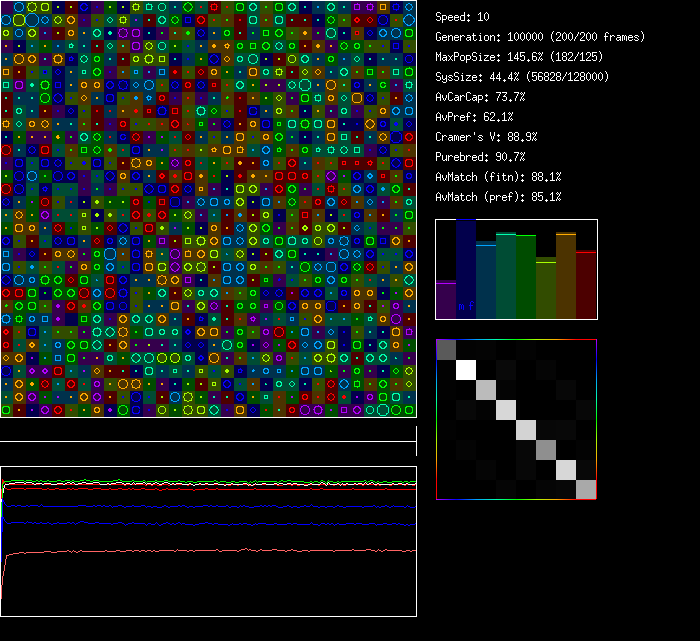This screenshot has height=641, width=700.
Task: Click the Speed: 10 readout
Action: pyautogui.click(x=463, y=17)
